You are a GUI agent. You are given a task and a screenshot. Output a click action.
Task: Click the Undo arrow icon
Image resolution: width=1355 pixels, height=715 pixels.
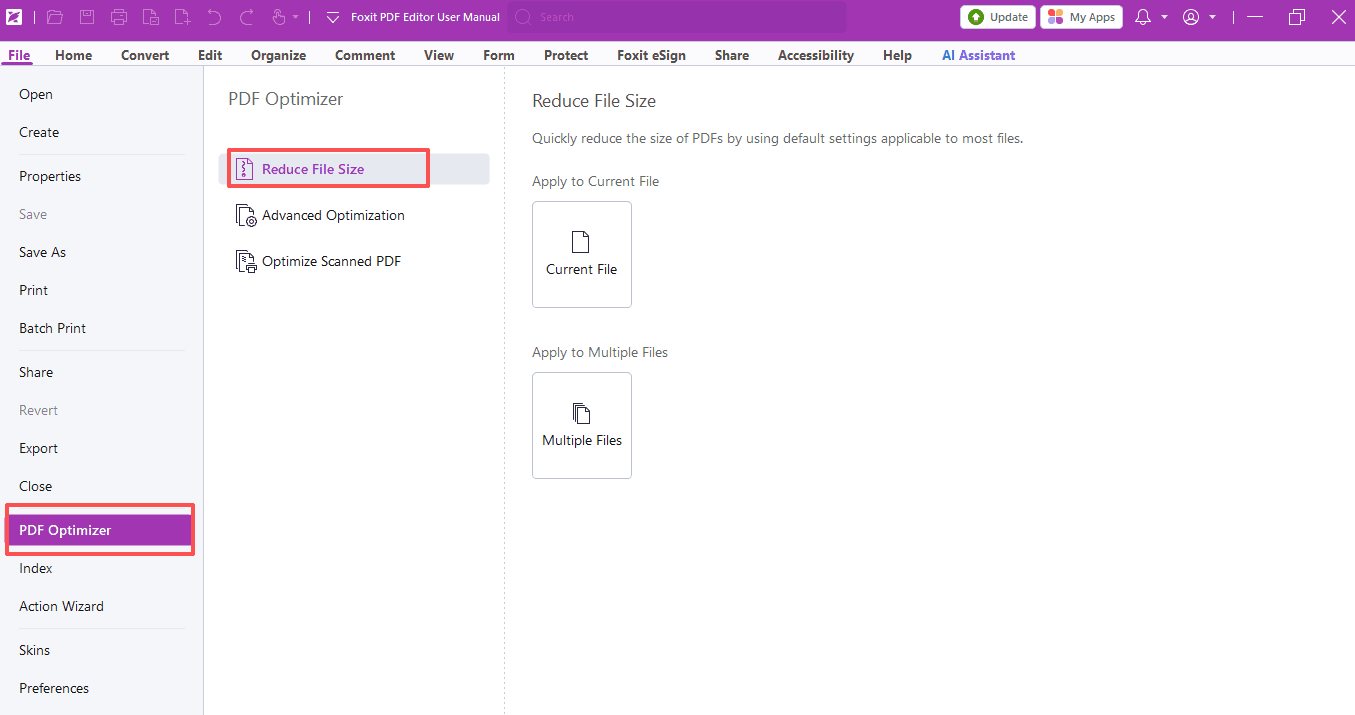click(214, 17)
